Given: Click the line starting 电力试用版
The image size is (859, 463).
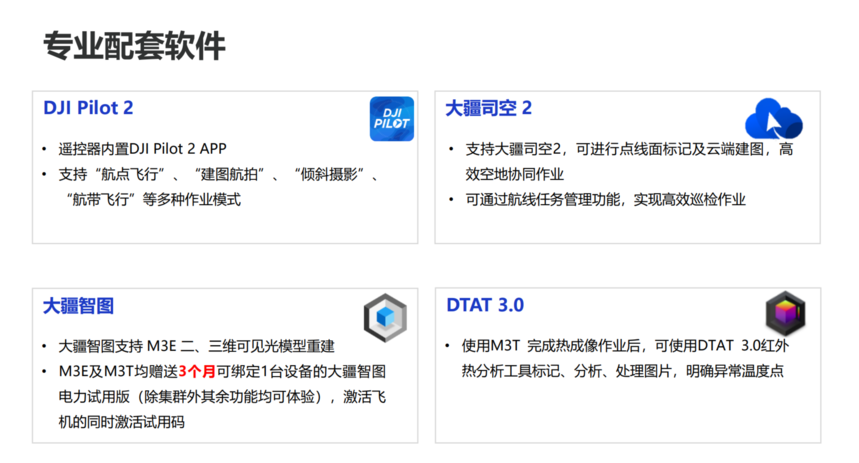Looking at the screenshot, I should [222, 397].
